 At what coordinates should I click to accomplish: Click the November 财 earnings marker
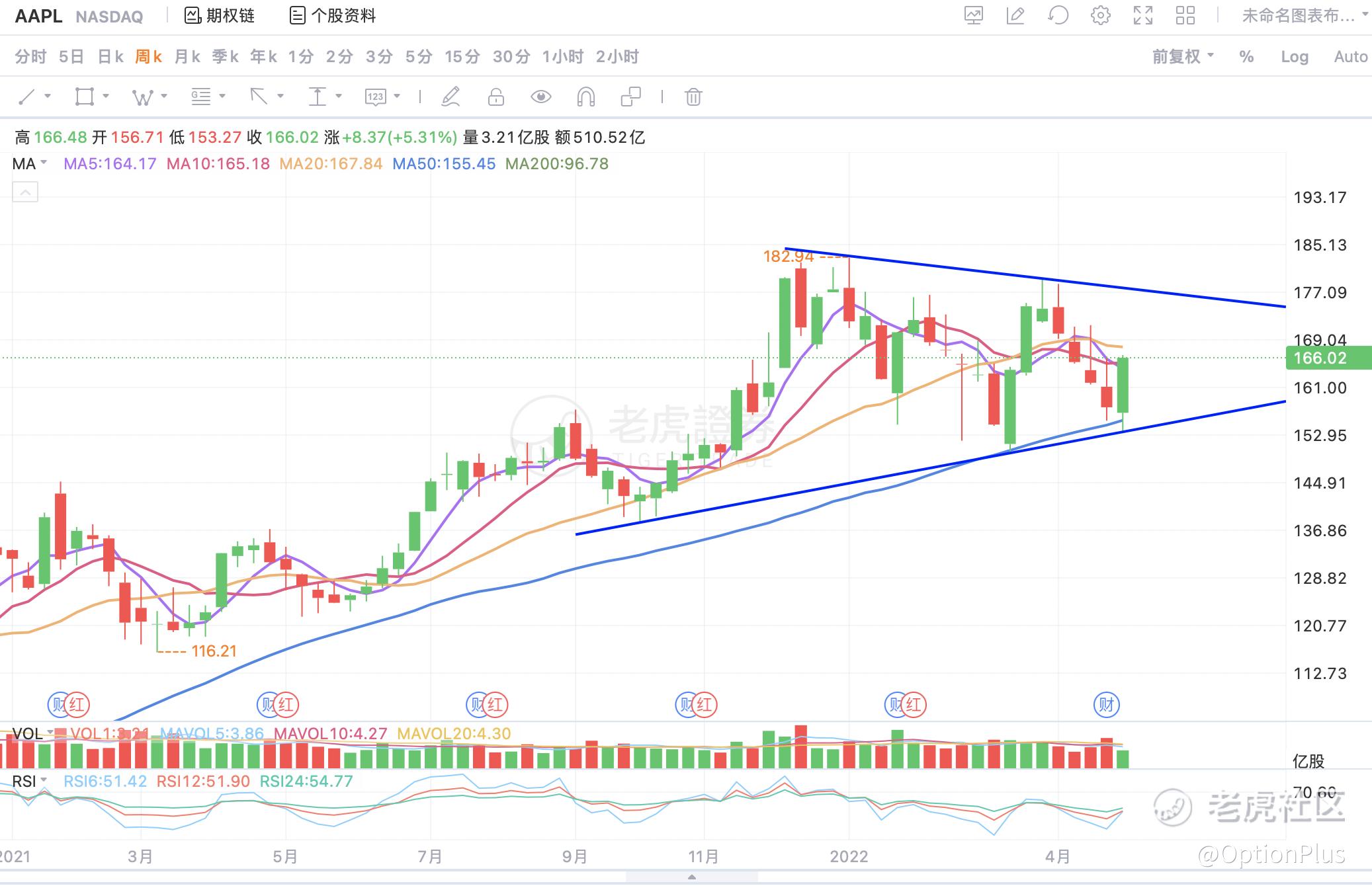point(687,704)
